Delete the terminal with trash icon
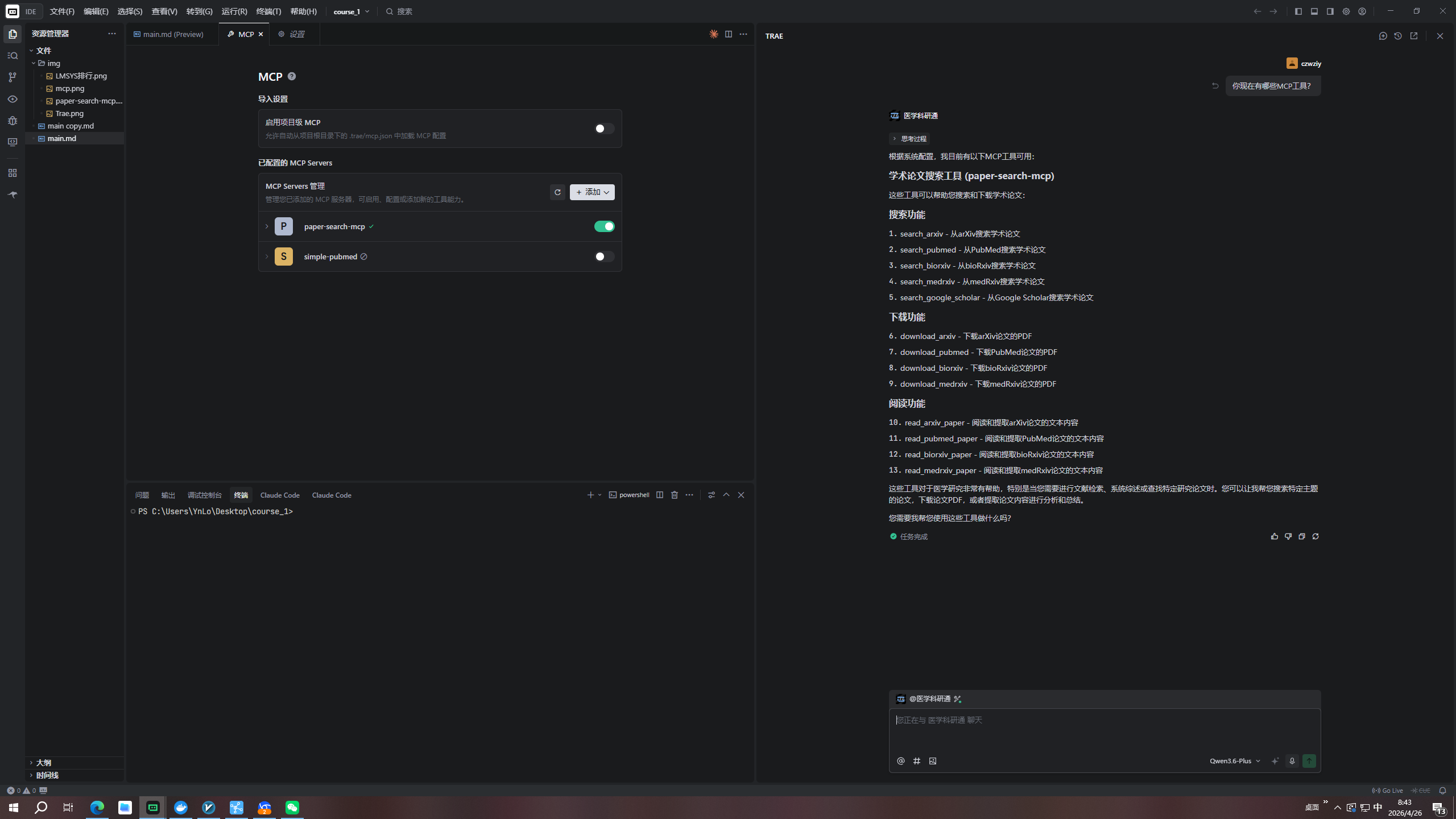Screen dimensions: 1456x819 [x=675, y=495]
